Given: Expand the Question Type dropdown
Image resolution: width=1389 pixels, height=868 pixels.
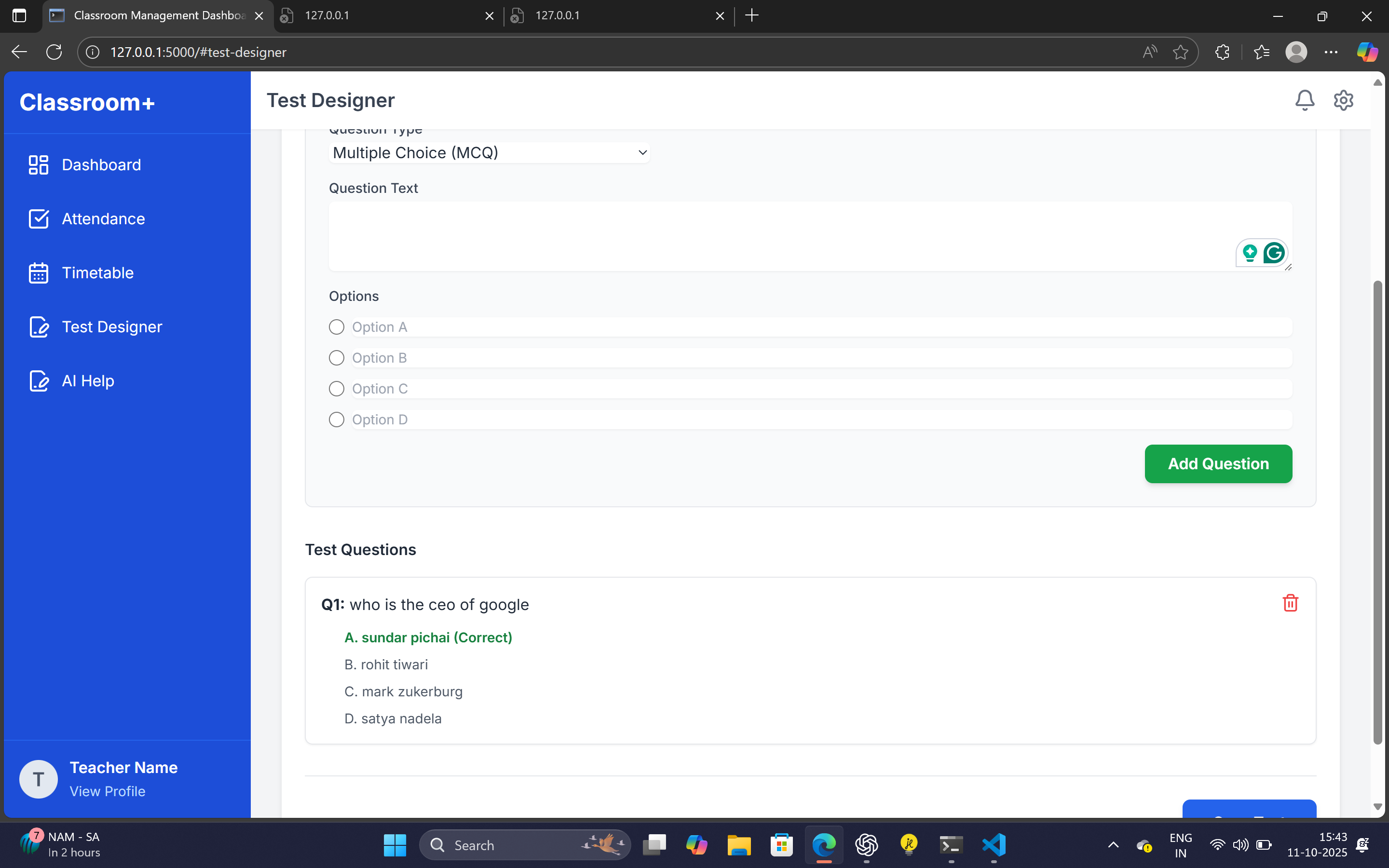Looking at the screenshot, I should point(489,153).
